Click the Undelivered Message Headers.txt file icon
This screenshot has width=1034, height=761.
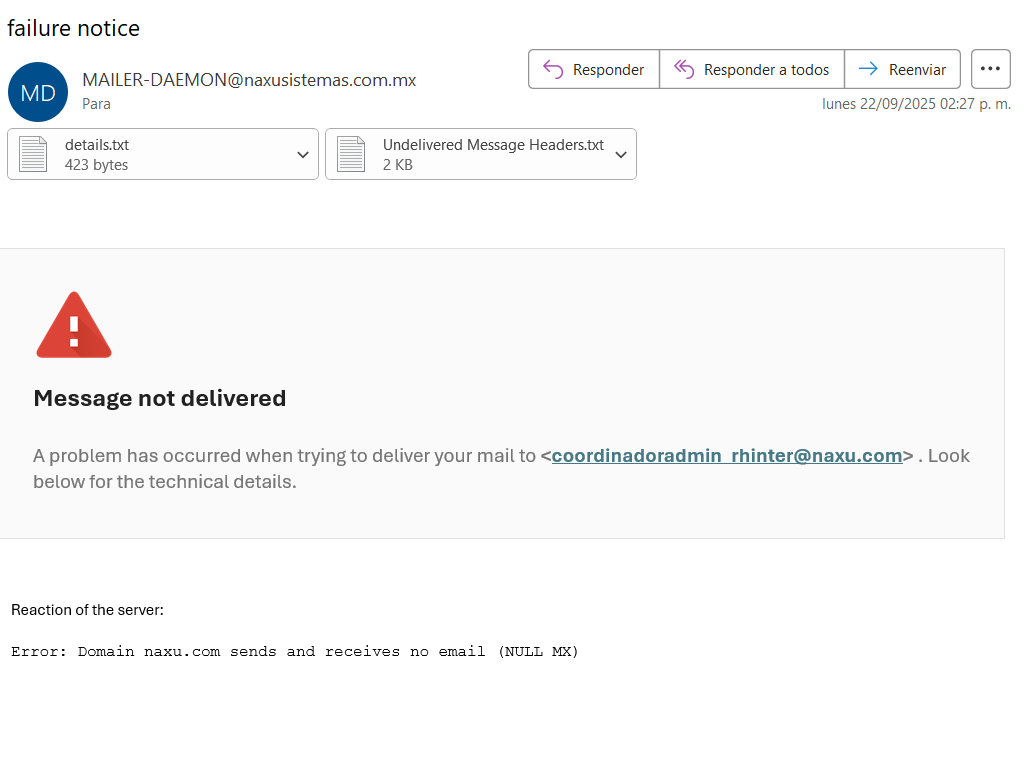pos(351,154)
